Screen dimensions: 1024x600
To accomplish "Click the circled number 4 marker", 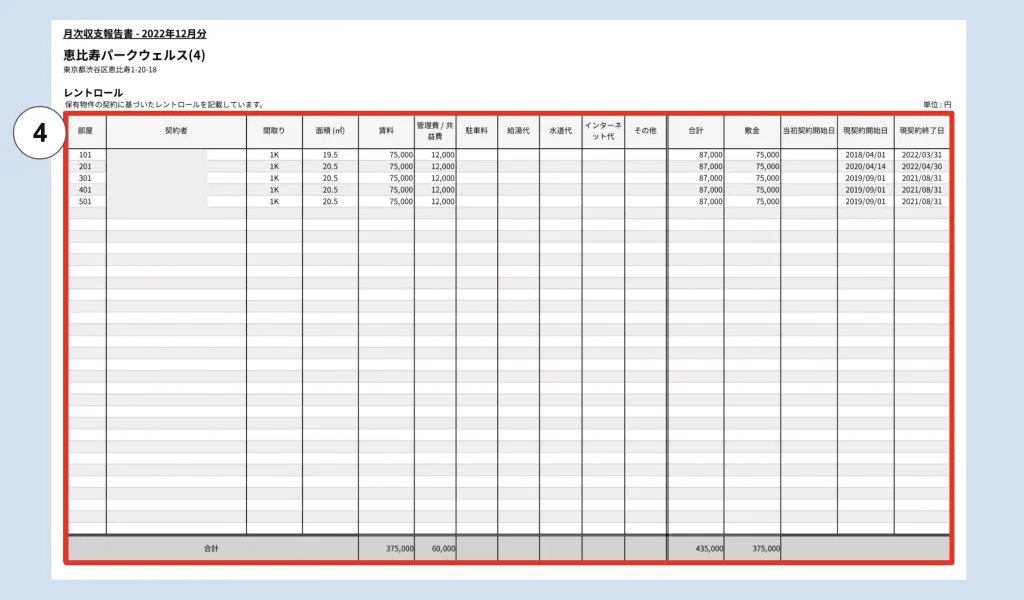I will 40,133.
